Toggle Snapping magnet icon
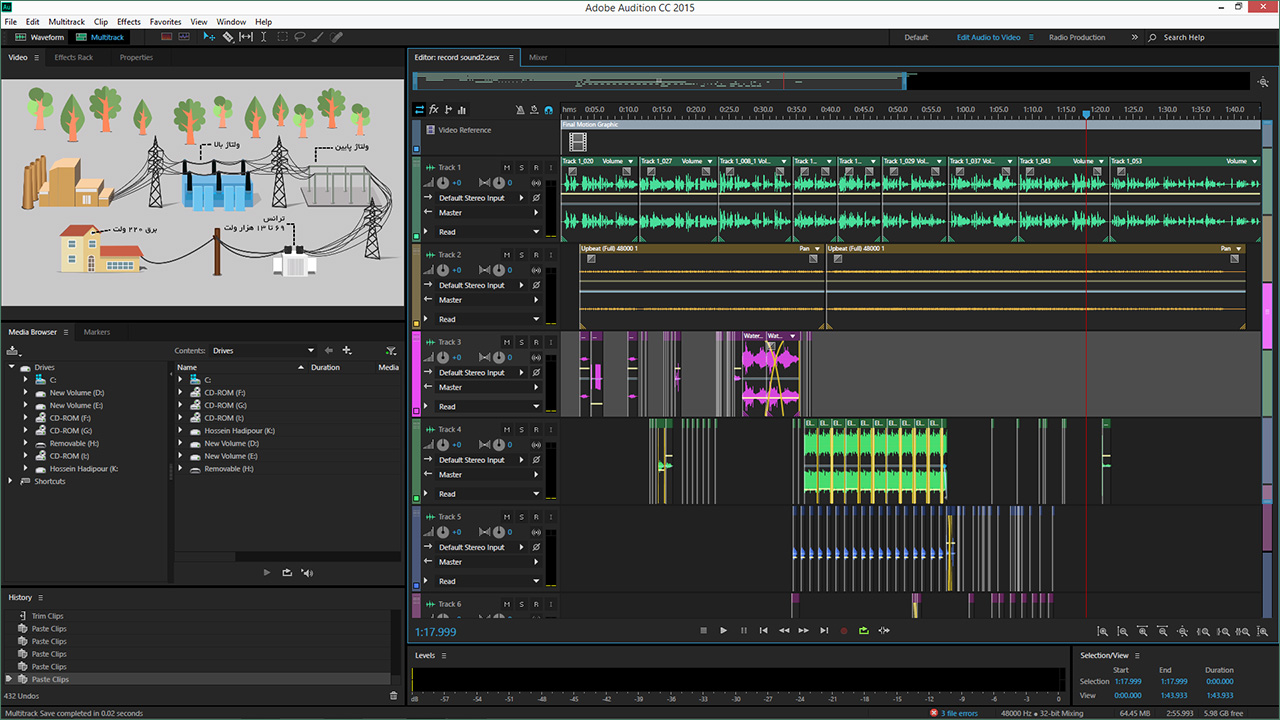The height and width of the screenshot is (720, 1280). [549, 110]
